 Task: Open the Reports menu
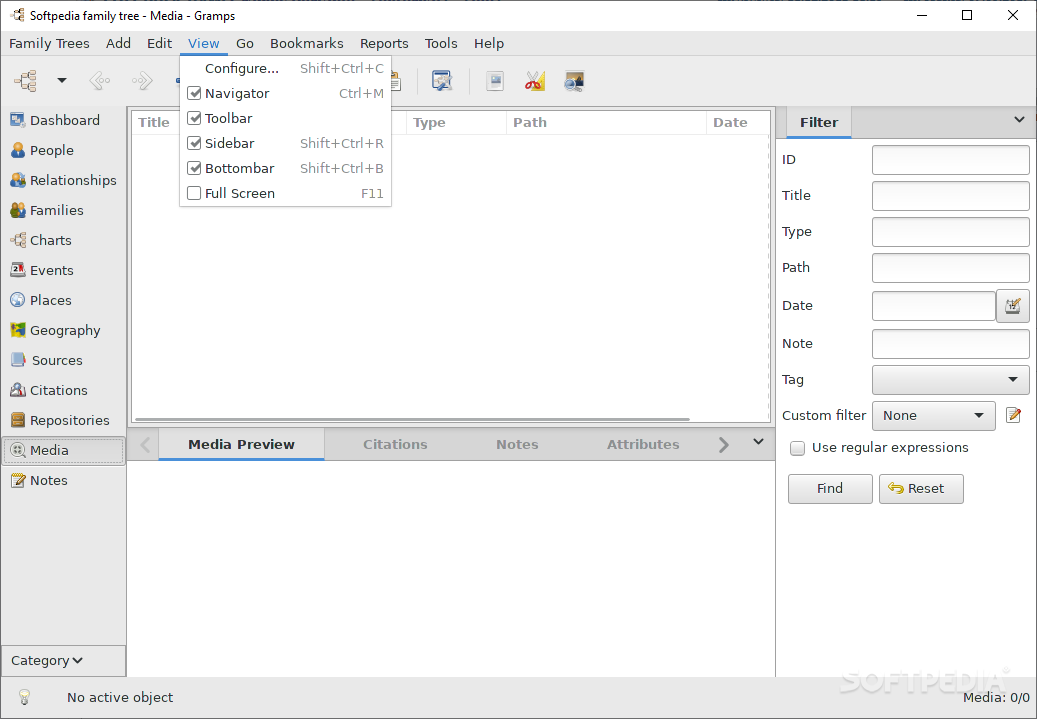[x=384, y=43]
